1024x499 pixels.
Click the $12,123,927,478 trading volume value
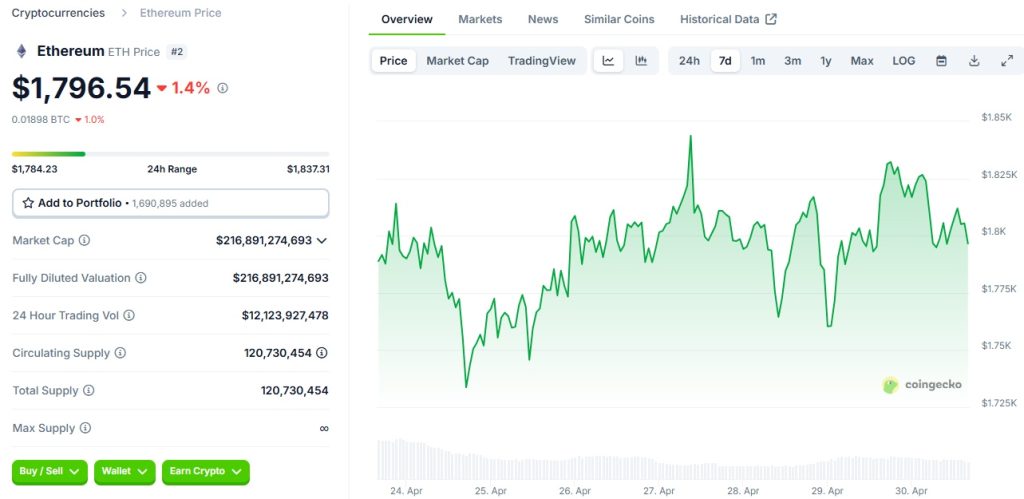click(285, 315)
